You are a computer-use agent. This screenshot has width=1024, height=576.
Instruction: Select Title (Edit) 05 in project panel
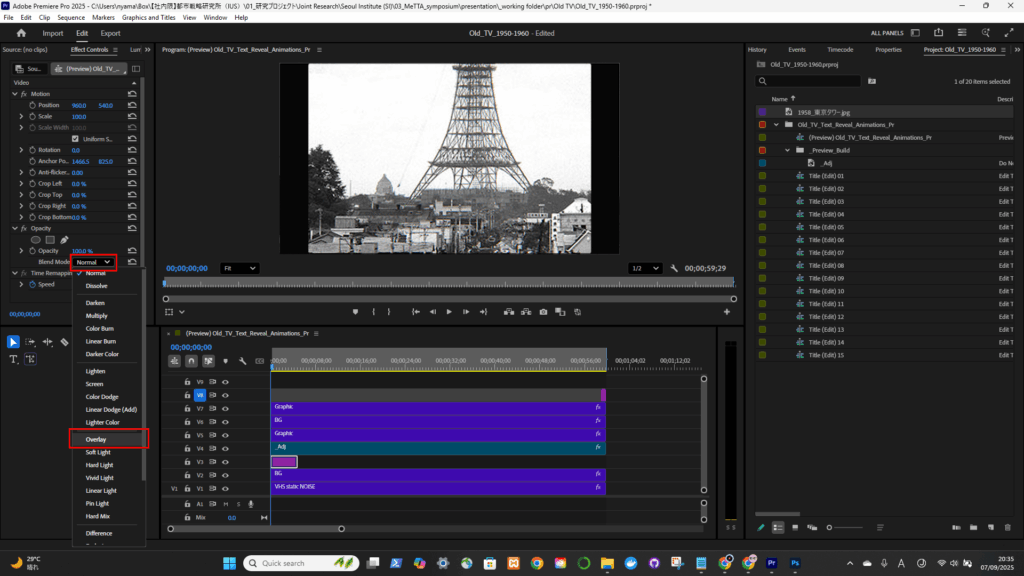tap(826, 227)
